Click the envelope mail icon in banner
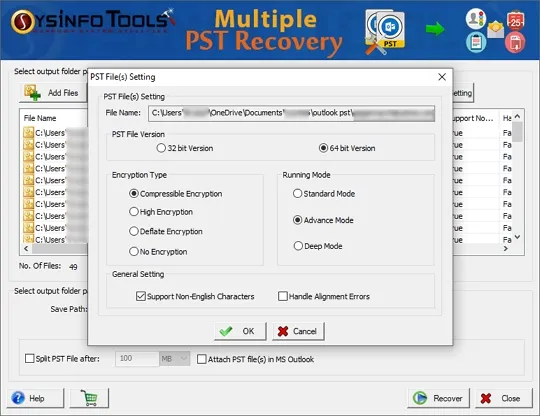This screenshot has width=540, height=416. click(496, 29)
